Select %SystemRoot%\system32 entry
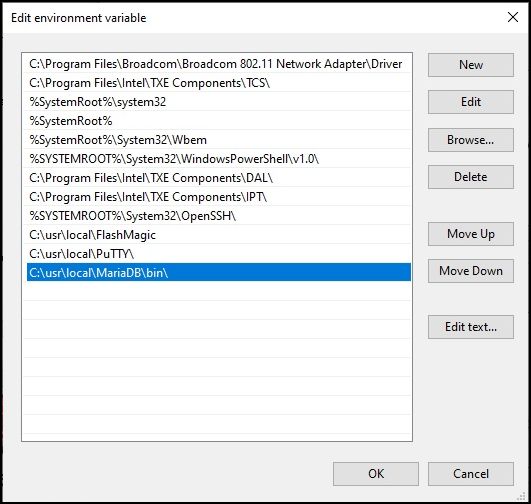531x504 pixels. [219, 102]
